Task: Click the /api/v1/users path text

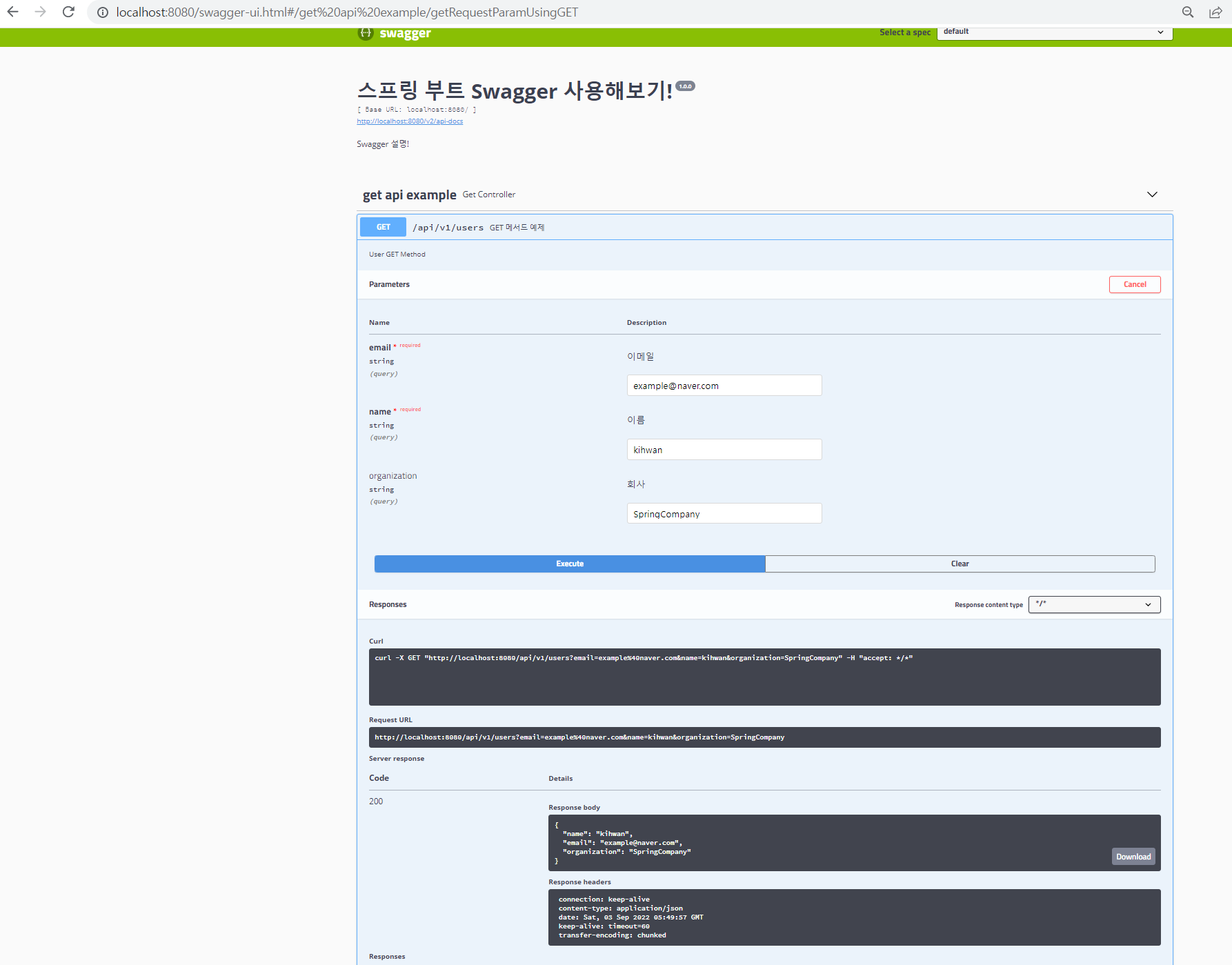Action: click(448, 228)
